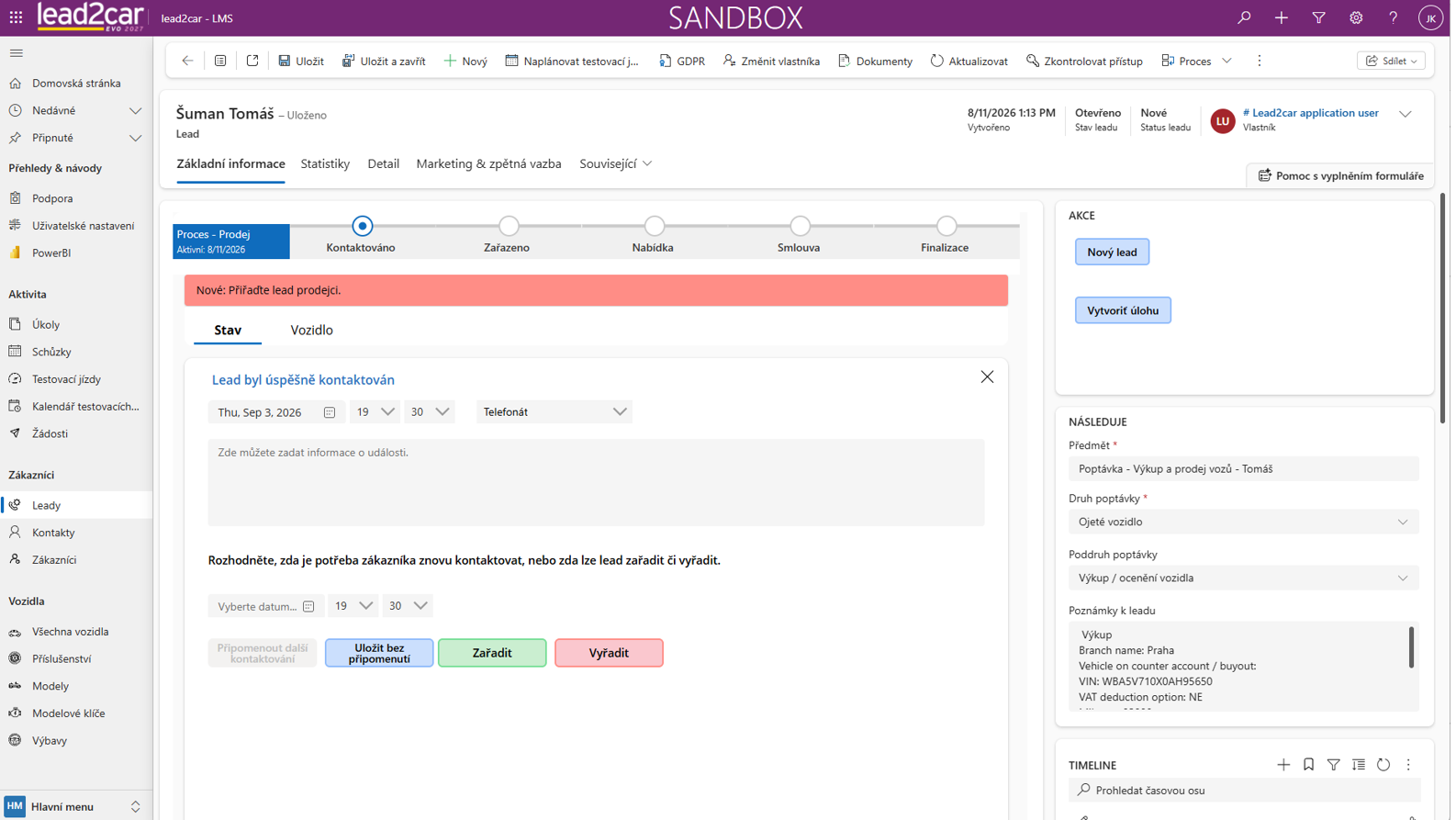Click the GDPR toolbar button

(682, 61)
